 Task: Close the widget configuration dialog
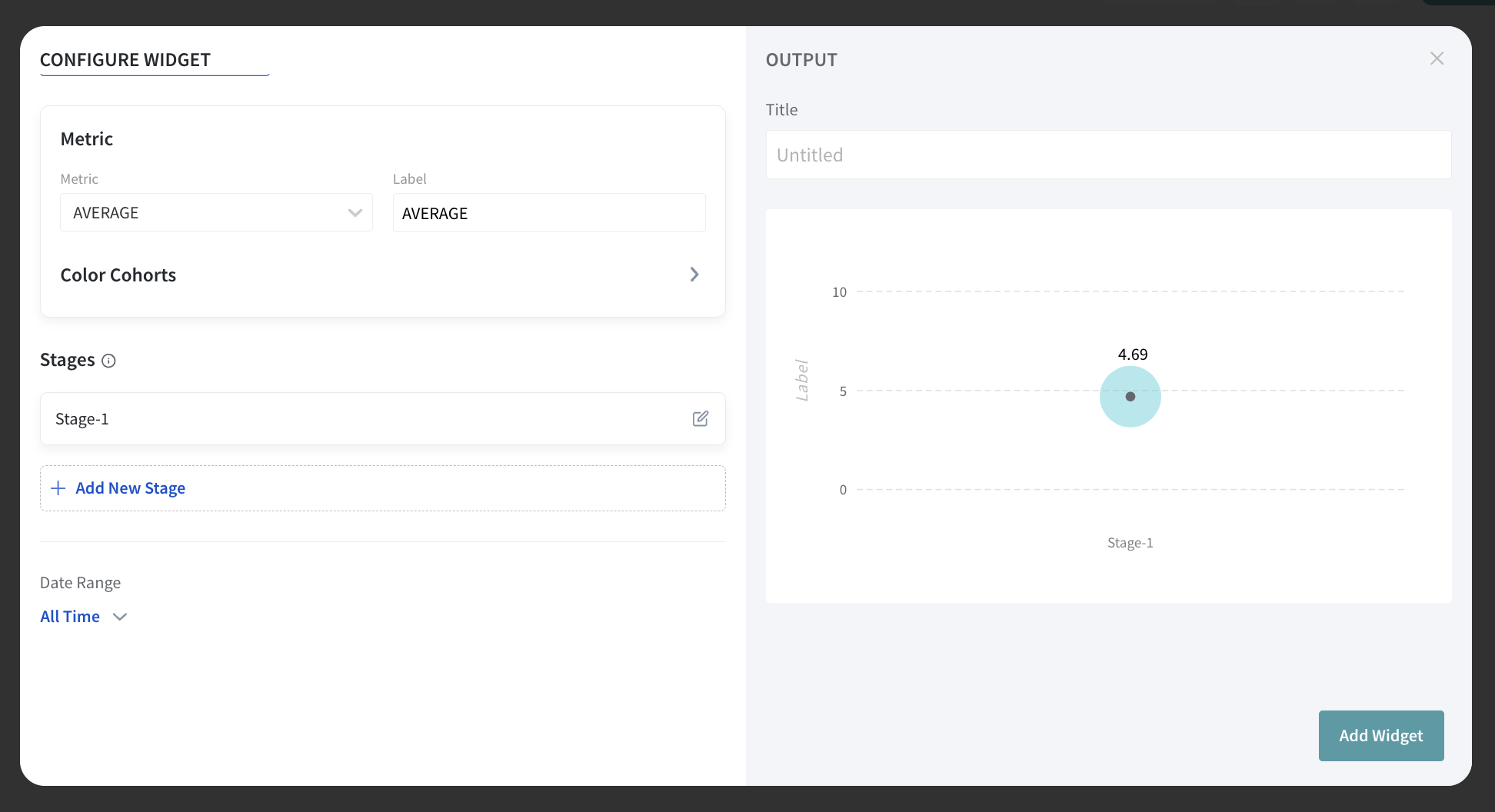1437,58
